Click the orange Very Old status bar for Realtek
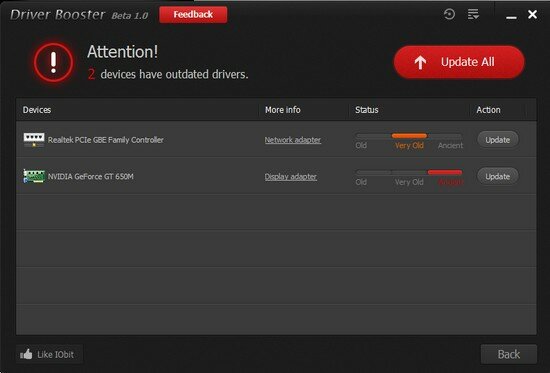This screenshot has height=373, width=550. [409, 135]
